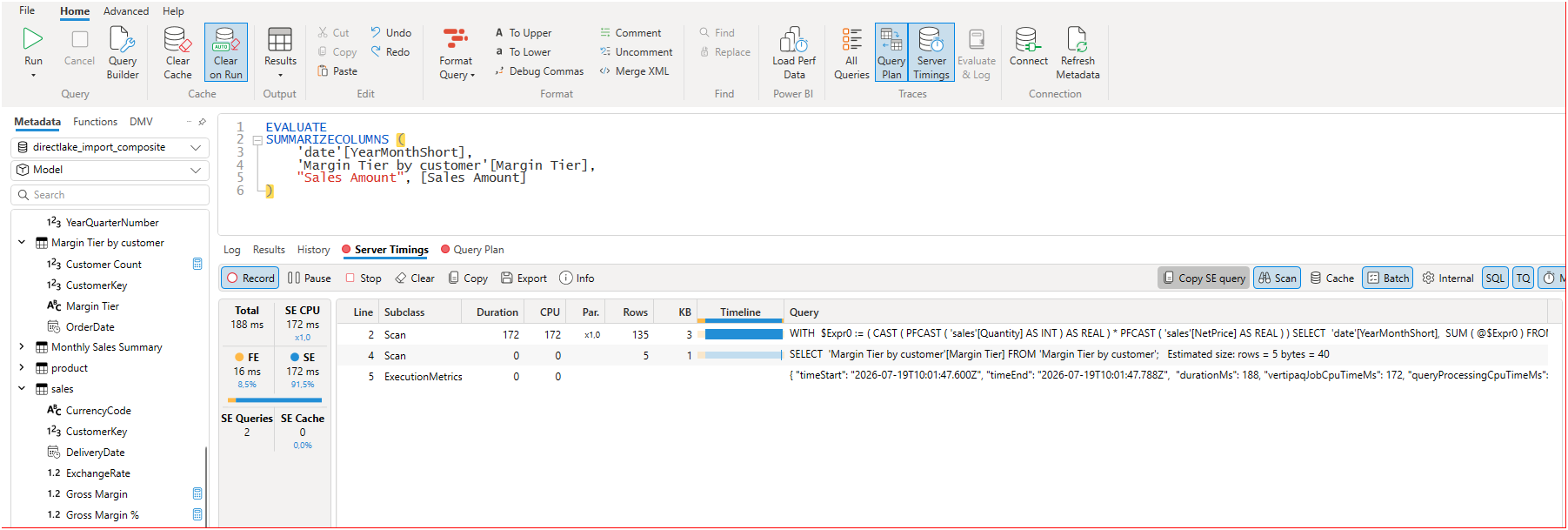
Task: Open the Query Plan output tab
Action: pos(472,250)
